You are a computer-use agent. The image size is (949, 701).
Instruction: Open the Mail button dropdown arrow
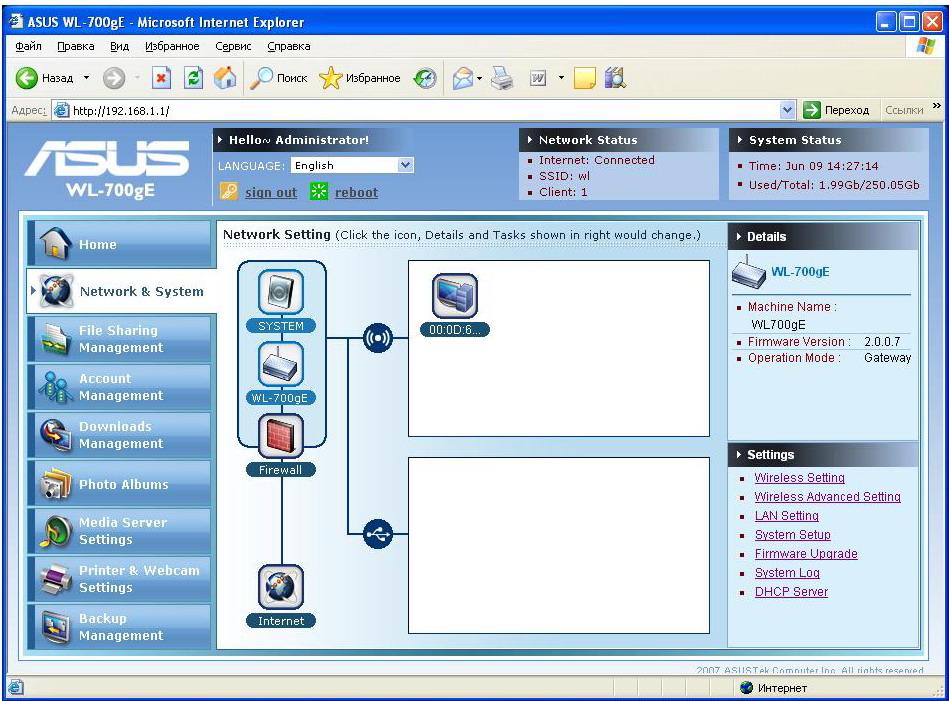(x=479, y=78)
